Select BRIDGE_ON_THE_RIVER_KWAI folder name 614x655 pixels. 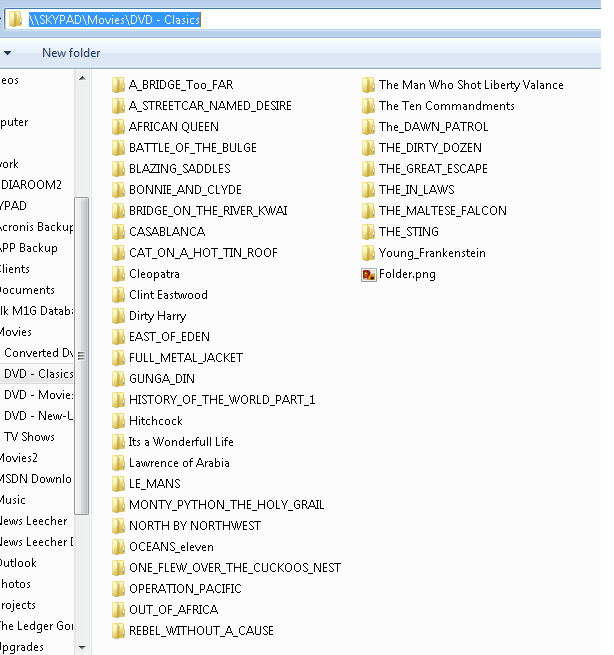coord(208,211)
